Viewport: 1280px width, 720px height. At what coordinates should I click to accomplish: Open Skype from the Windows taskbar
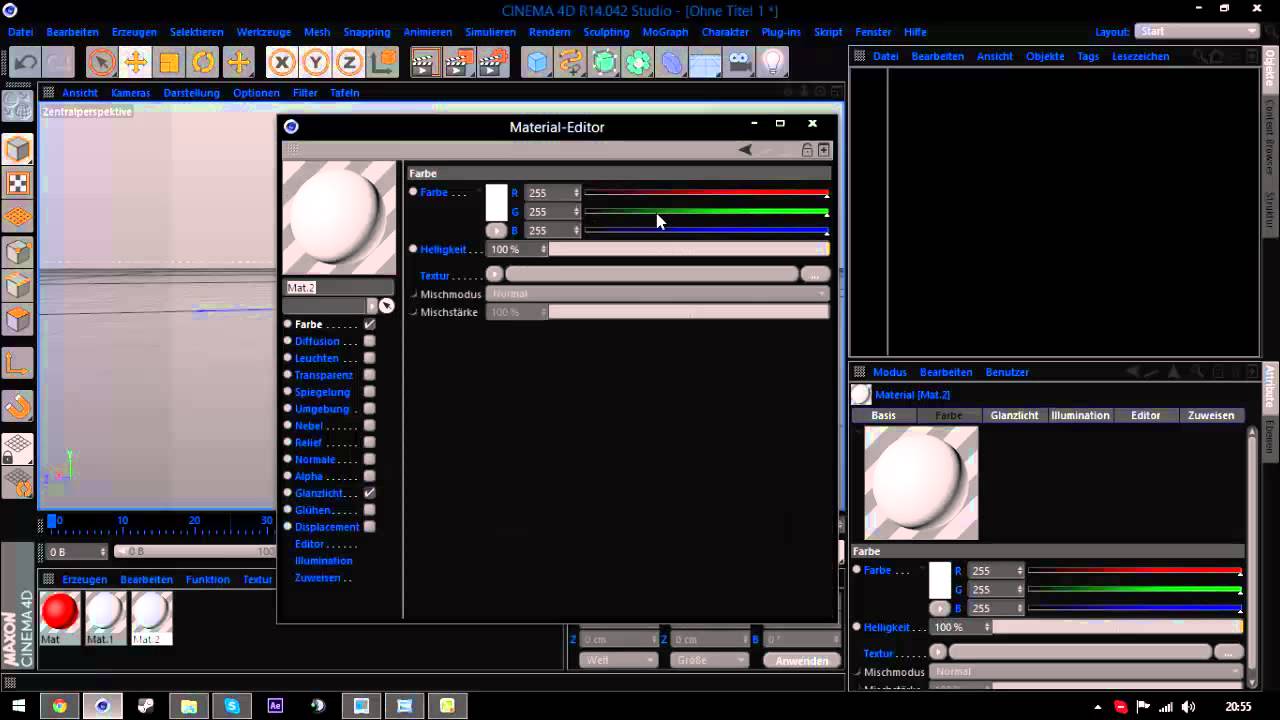click(232, 706)
